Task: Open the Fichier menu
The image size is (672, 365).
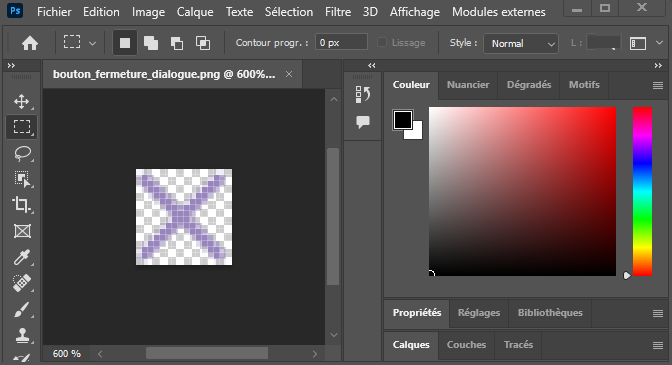Action: 54,12
